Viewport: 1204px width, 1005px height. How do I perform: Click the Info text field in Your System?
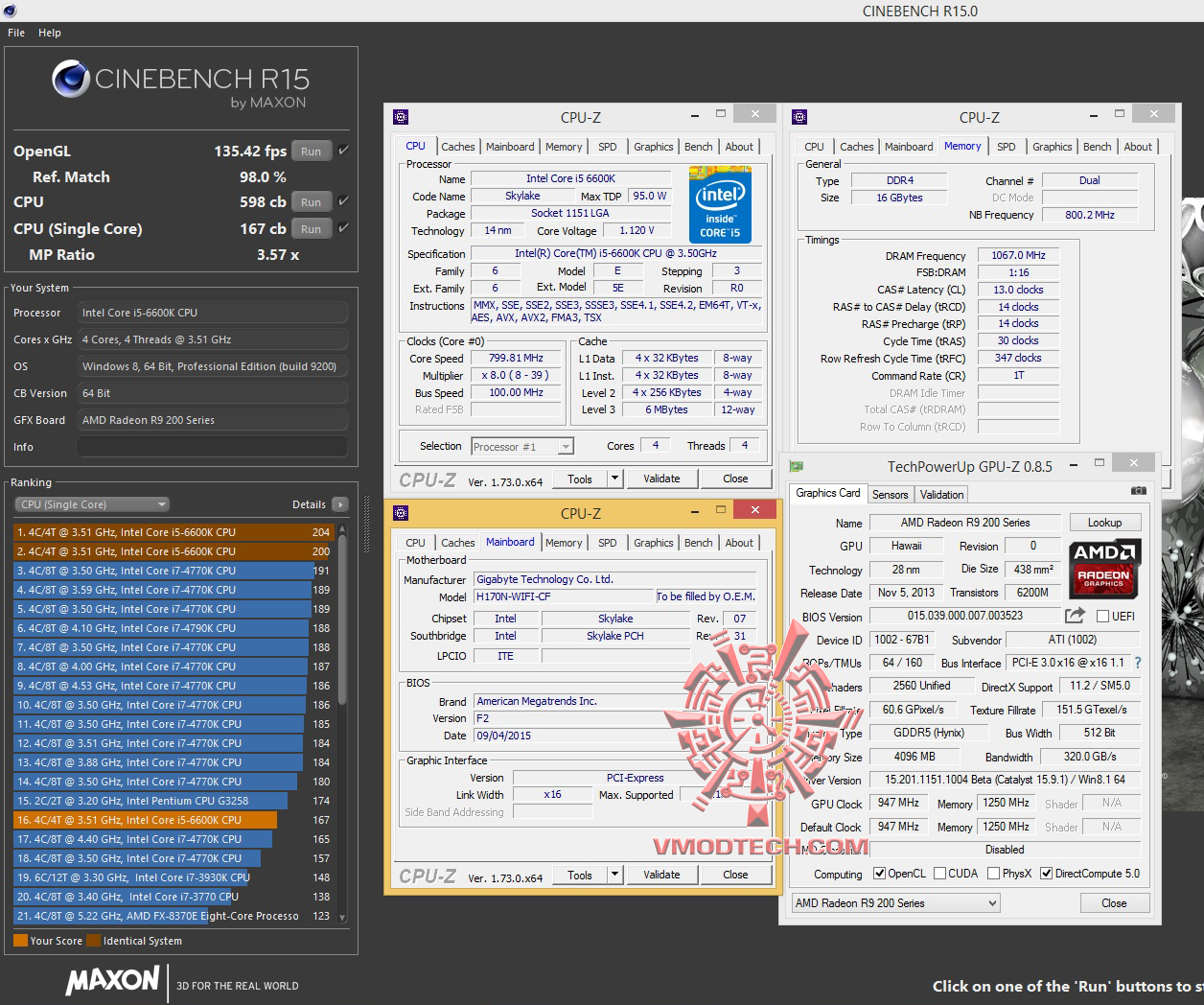213,447
